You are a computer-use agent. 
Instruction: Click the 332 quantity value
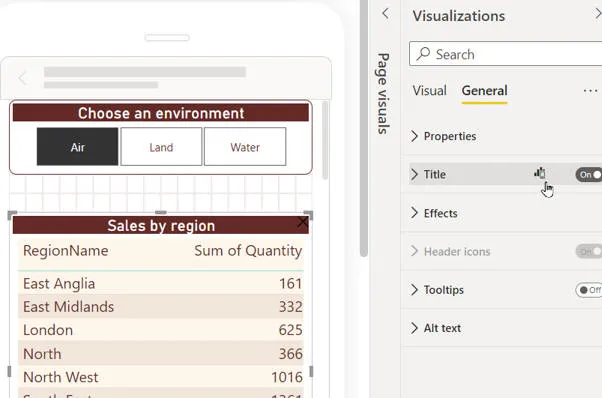(291, 307)
